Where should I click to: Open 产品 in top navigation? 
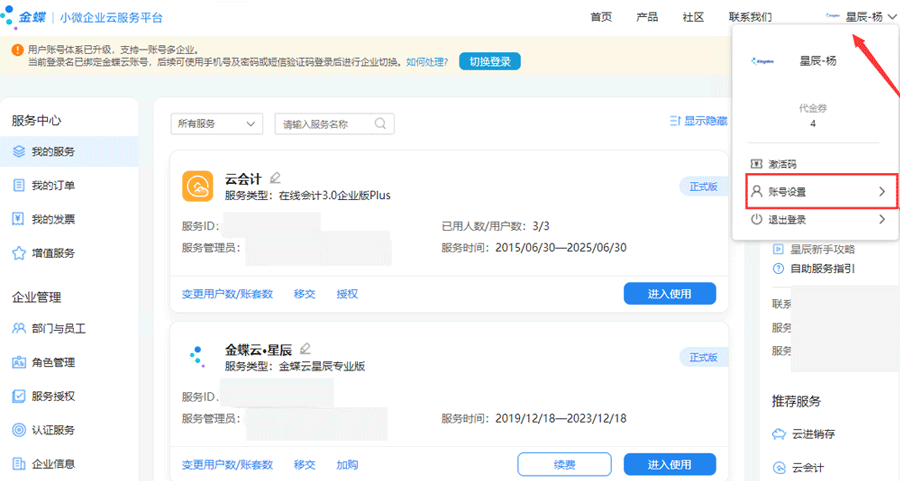pyautogui.click(x=647, y=17)
